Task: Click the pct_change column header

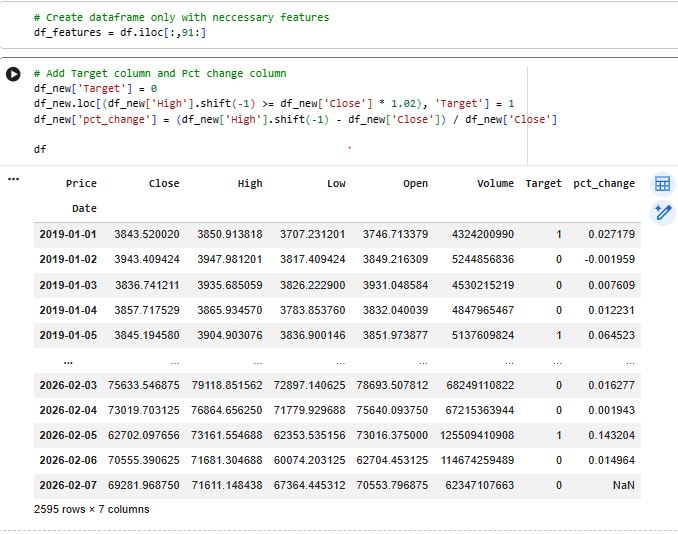Action: tap(604, 184)
